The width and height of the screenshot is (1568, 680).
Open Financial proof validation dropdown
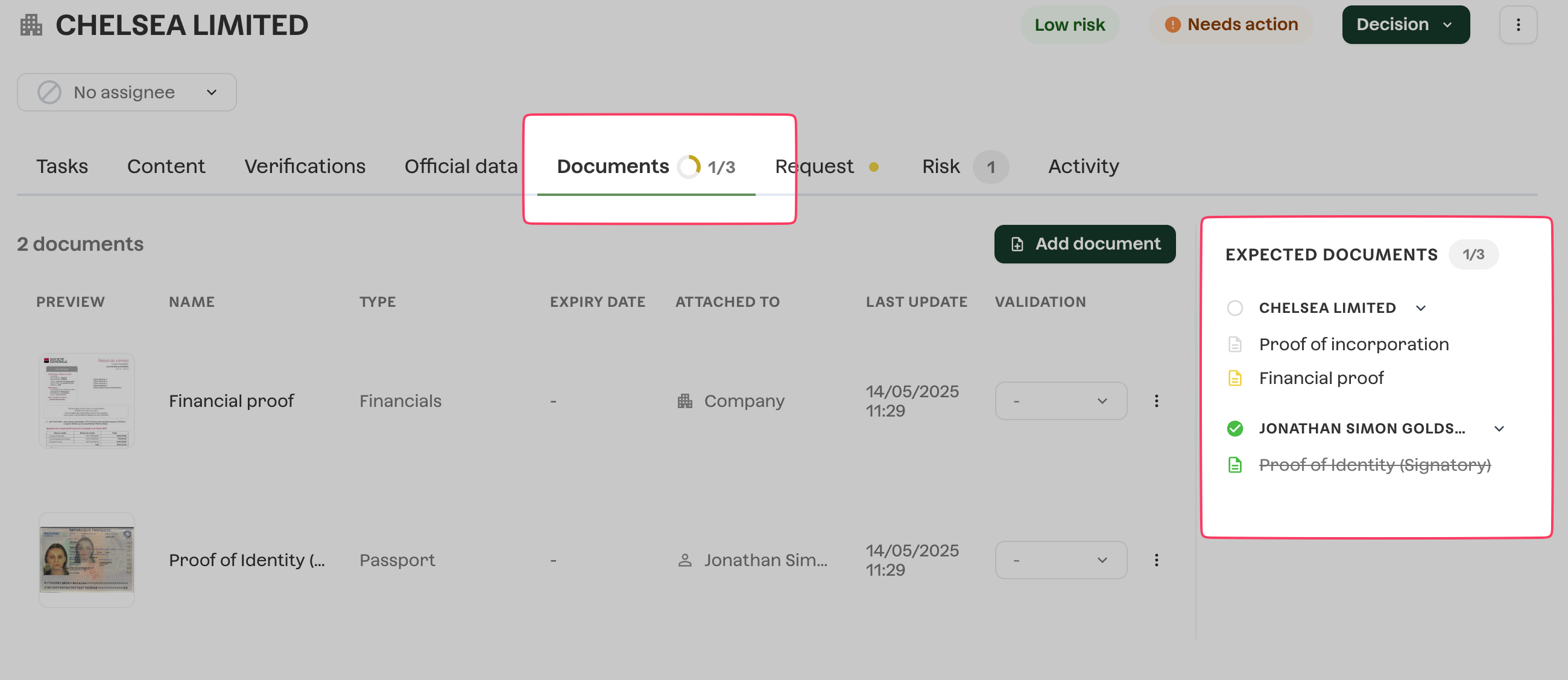1060,401
